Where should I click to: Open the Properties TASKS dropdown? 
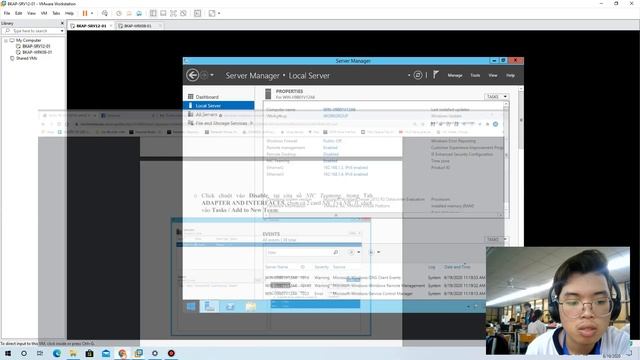[x=496, y=97]
